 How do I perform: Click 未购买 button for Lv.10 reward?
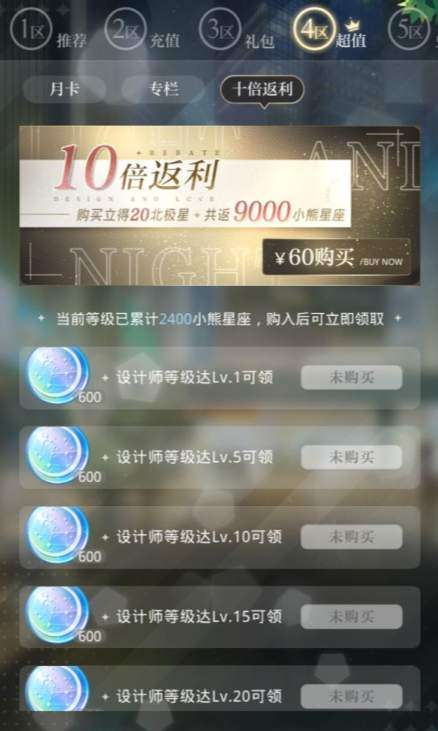(351, 537)
